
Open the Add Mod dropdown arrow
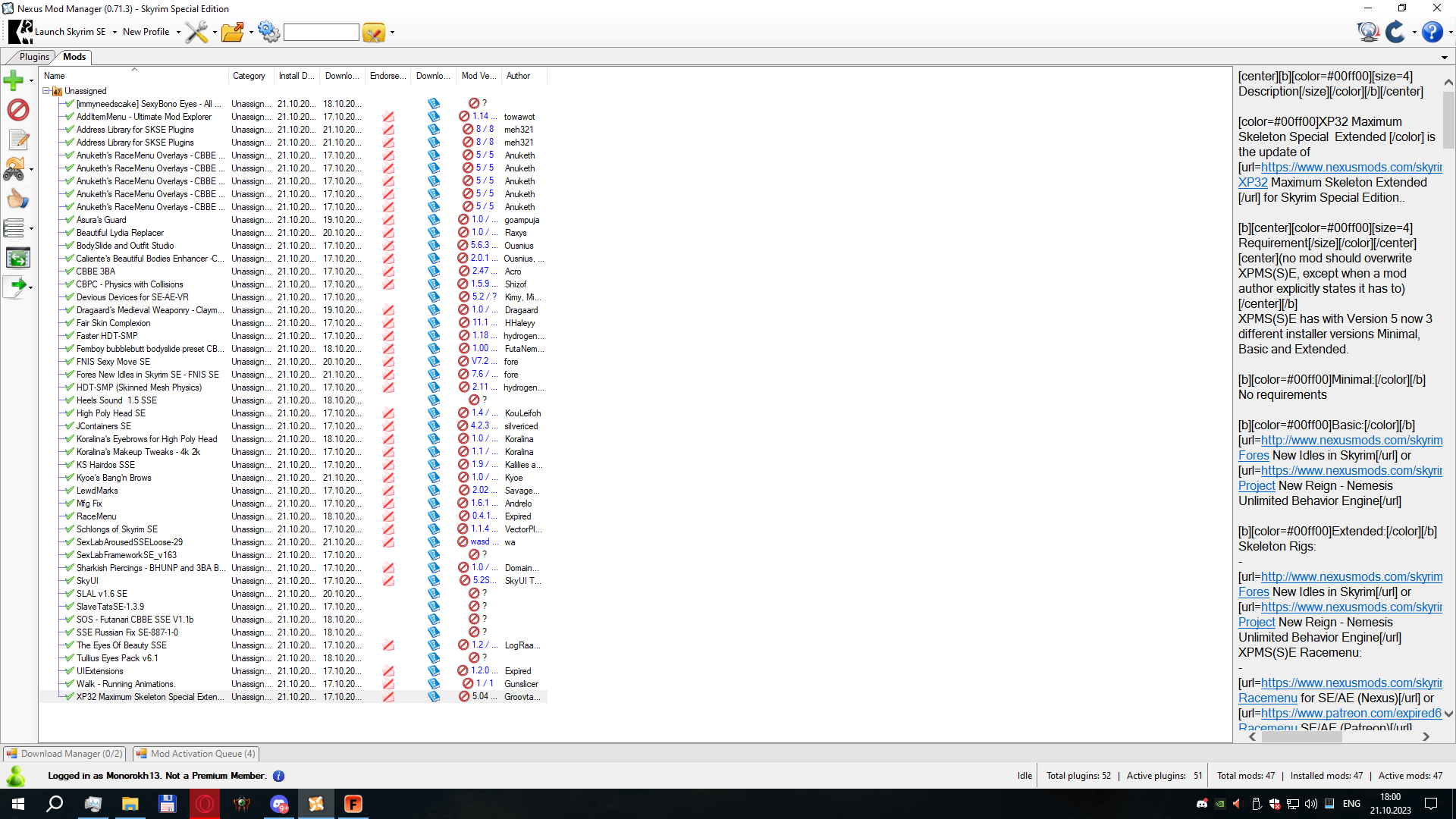(31, 80)
